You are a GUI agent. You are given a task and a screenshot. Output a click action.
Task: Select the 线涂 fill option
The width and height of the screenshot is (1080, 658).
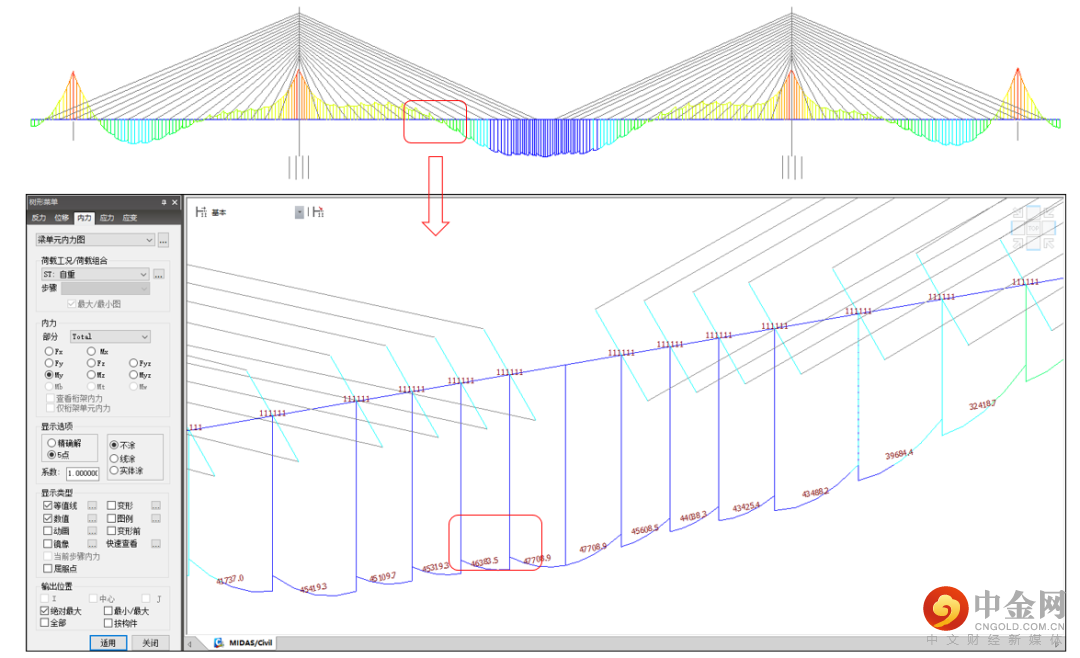point(114,458)
